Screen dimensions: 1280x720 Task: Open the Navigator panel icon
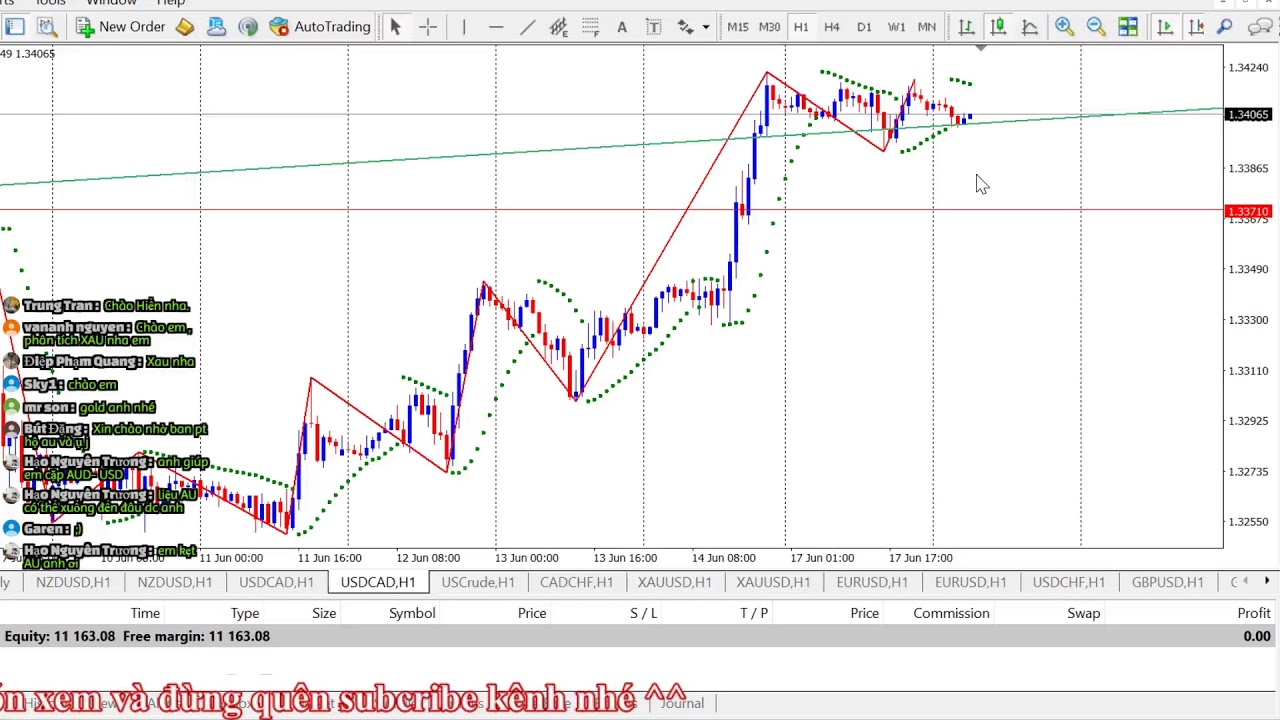[15, 27]
